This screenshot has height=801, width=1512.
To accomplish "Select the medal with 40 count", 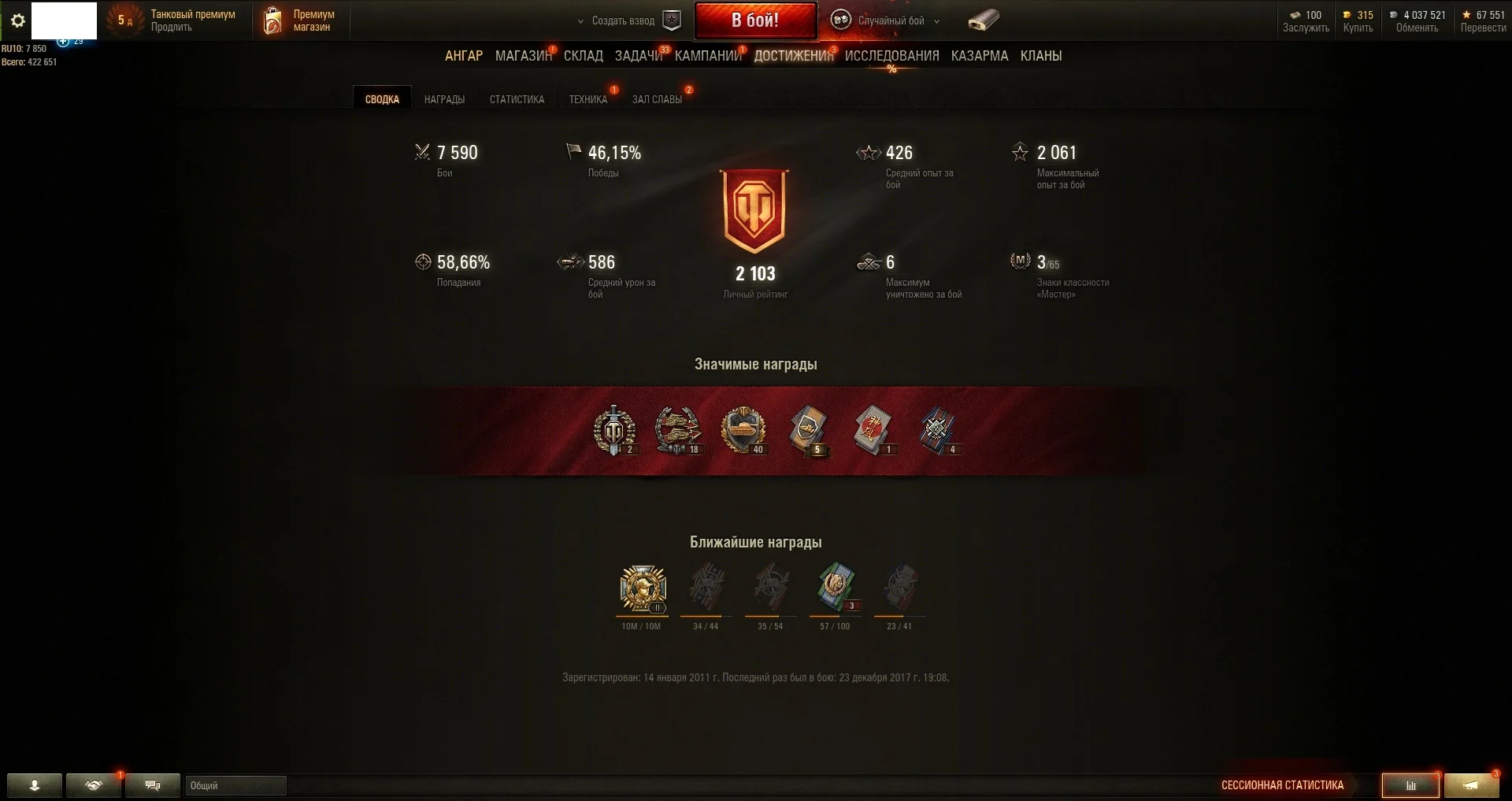I will tap(743, 431).
